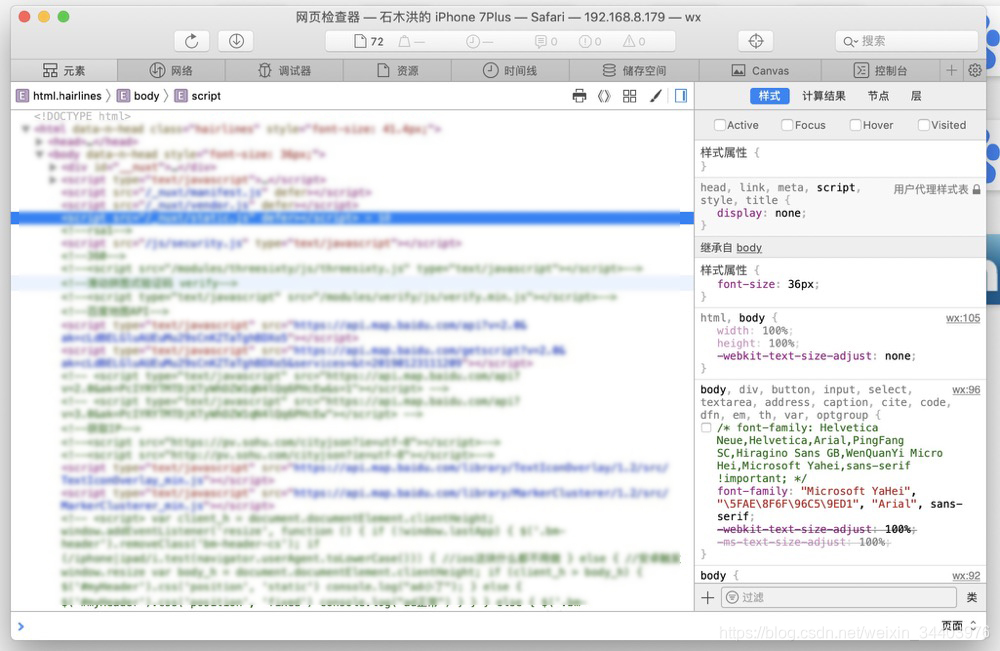Enable the Active pseudo-class checkbox
The image size is (1000, 651).
tap(719, 125)
